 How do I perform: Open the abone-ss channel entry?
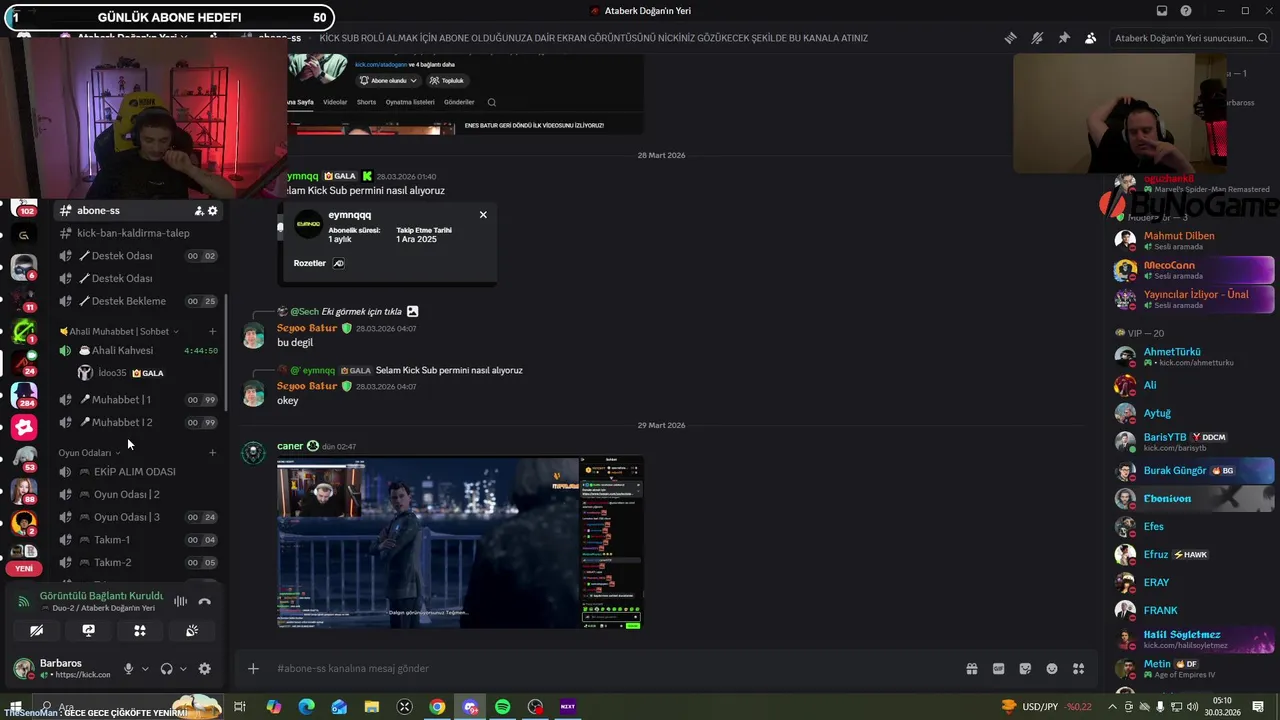pos(139,211)
